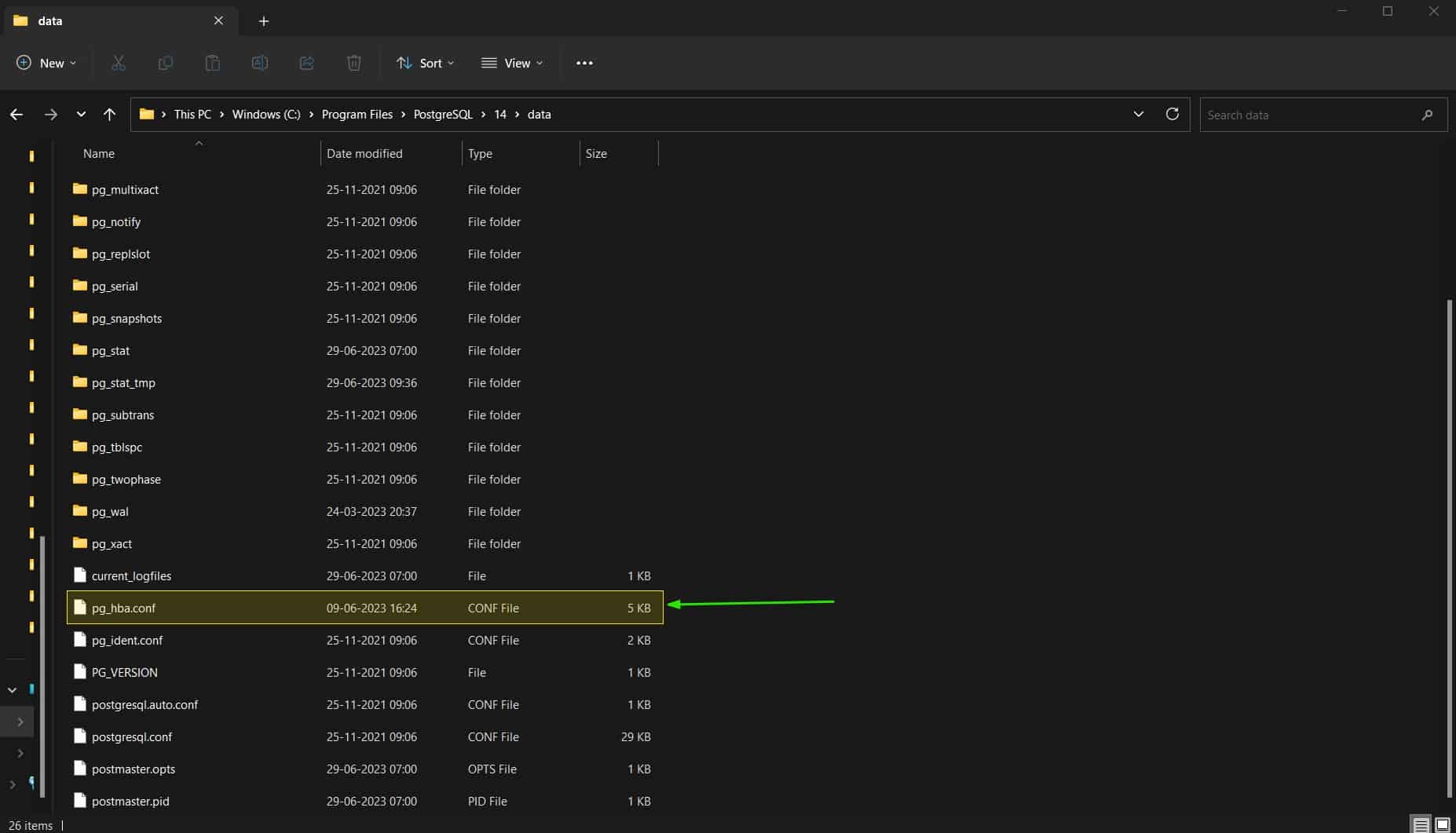Open the Sort dropdown
The image size is (1456, 833).
pos(425,63)
